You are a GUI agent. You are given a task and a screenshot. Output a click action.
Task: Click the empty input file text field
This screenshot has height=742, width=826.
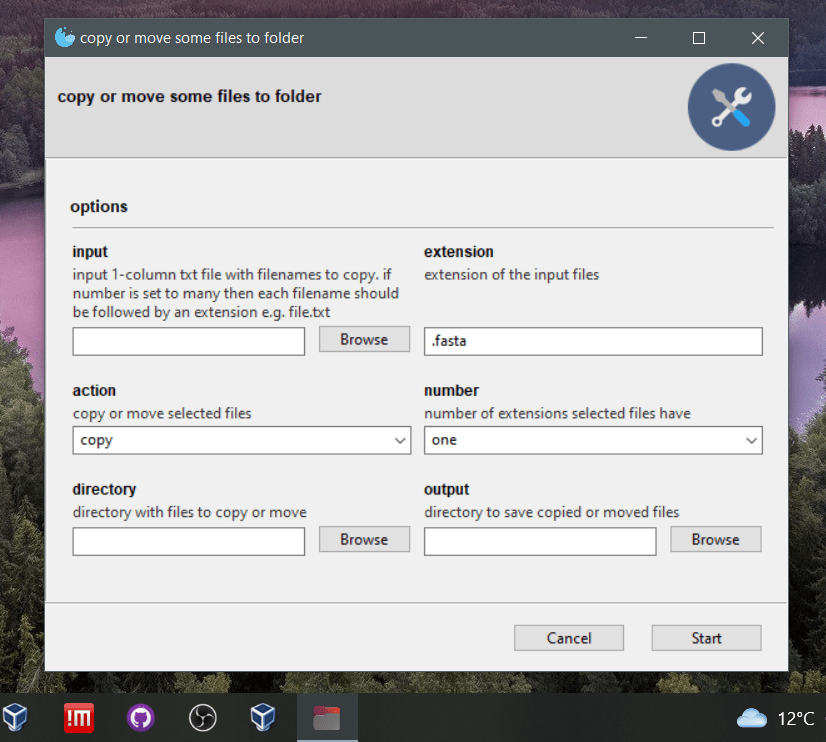[188, 341]
